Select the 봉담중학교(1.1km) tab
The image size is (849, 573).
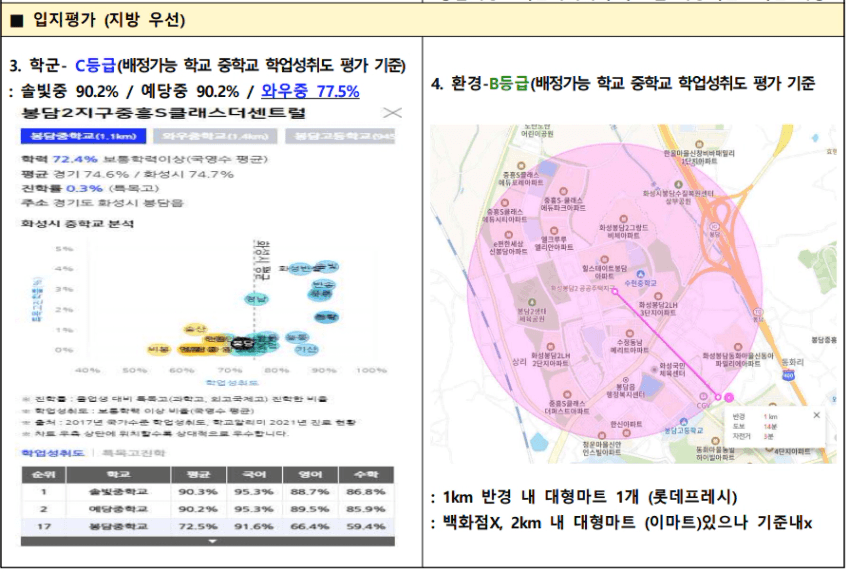click(83, 136)
